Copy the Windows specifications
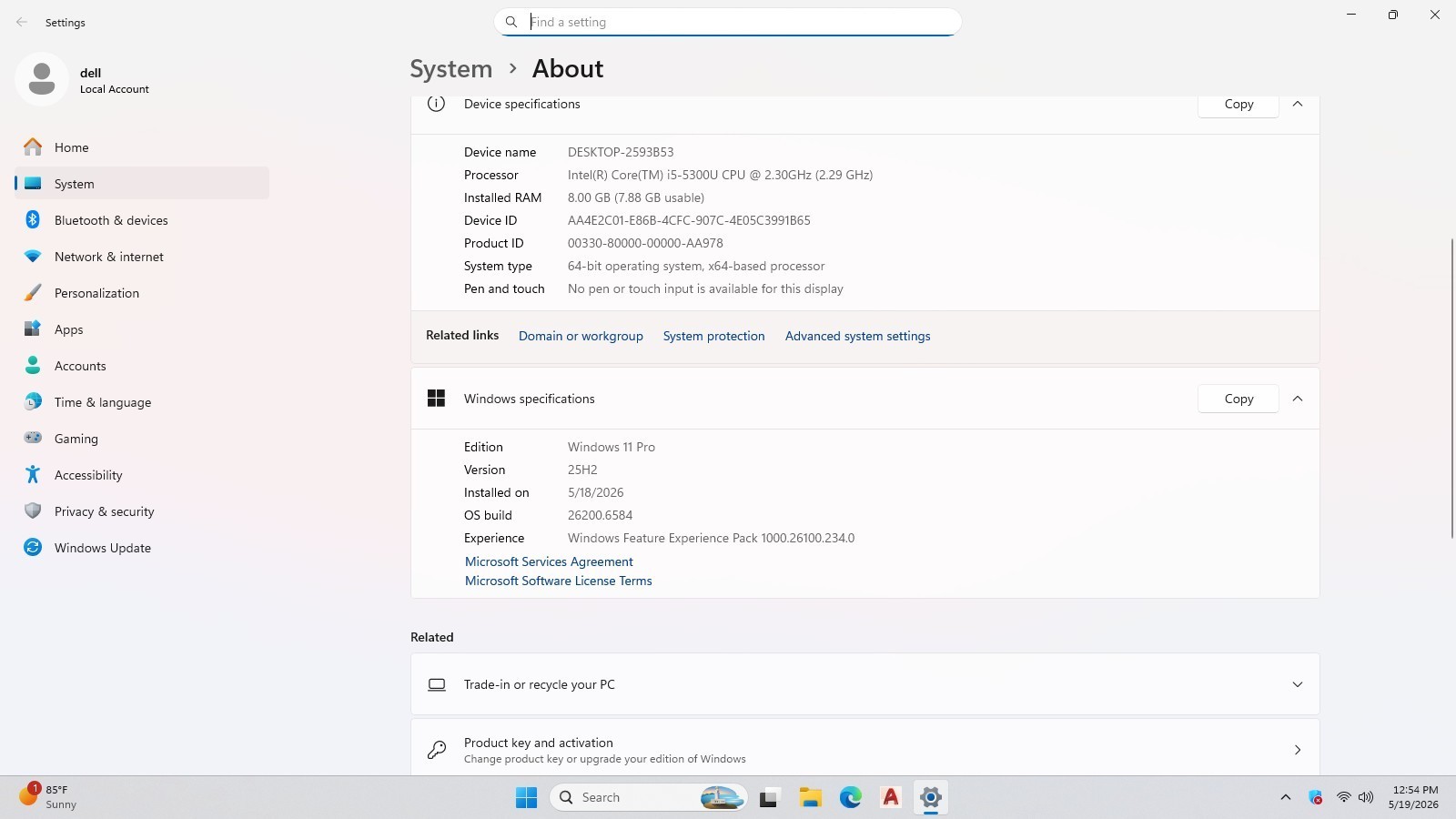This screenshot has width=1456, height=819. point(1239,399)
